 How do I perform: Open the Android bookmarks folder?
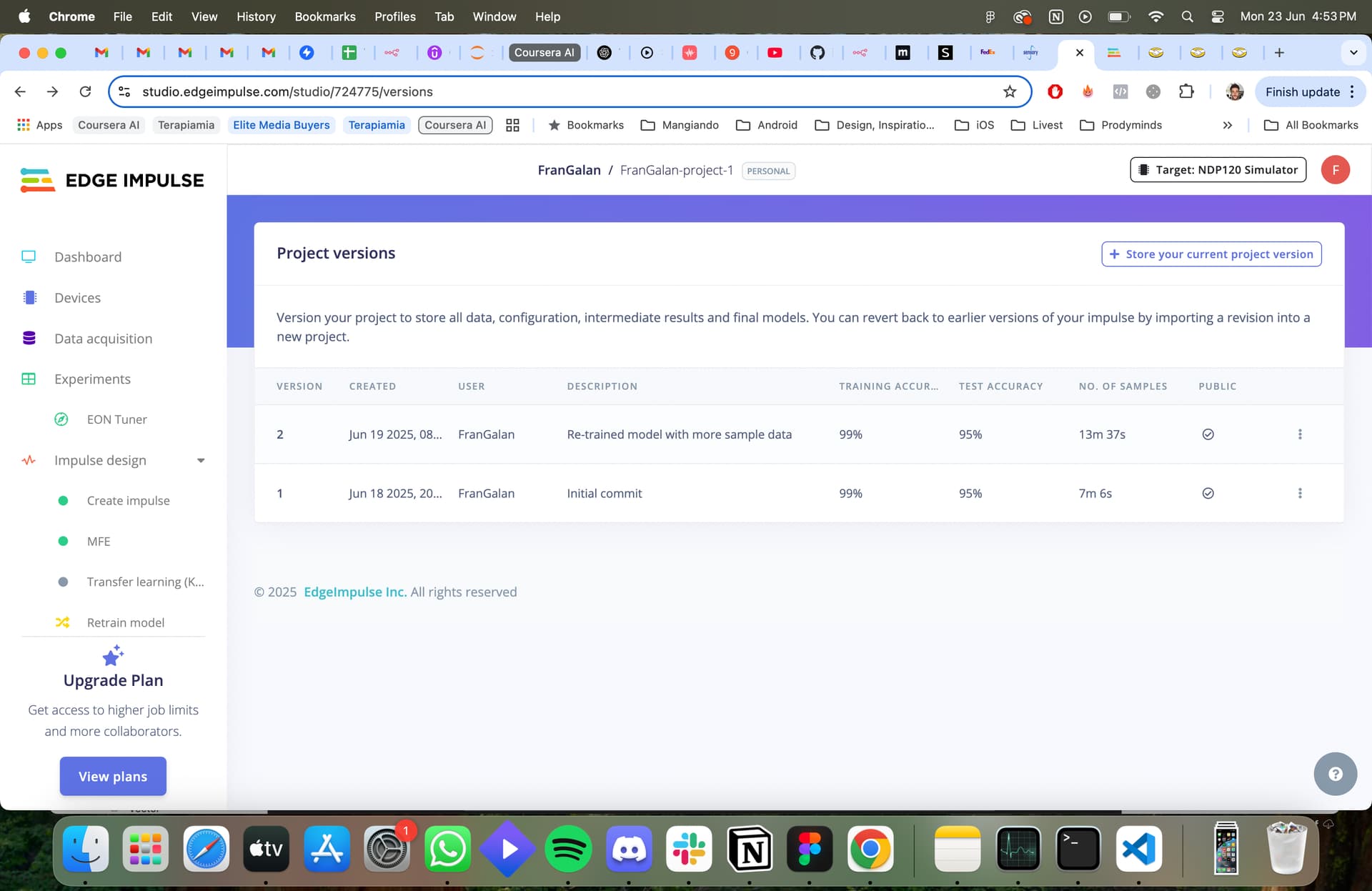pos(766,125)
